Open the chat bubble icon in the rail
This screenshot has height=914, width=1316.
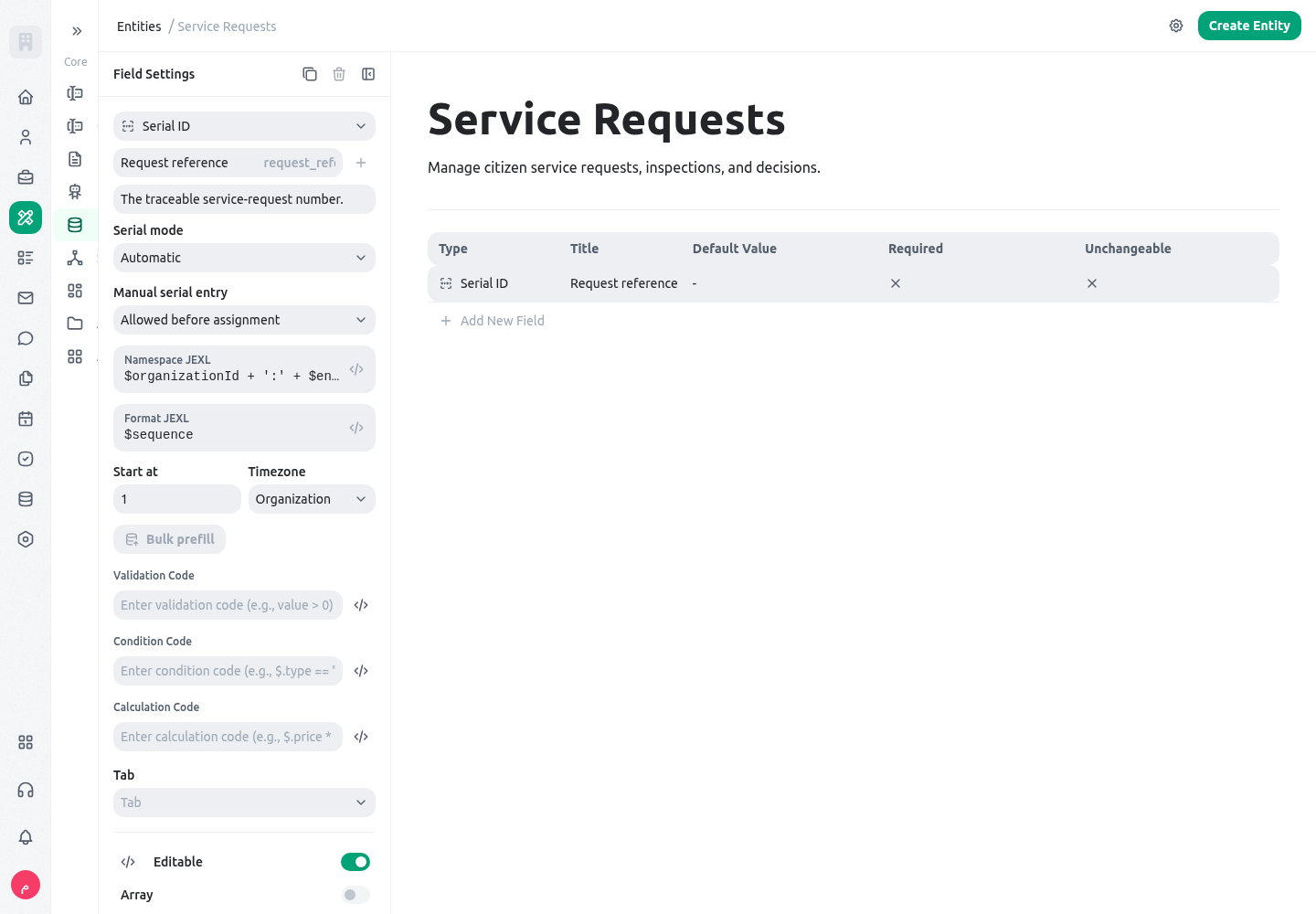26,338
